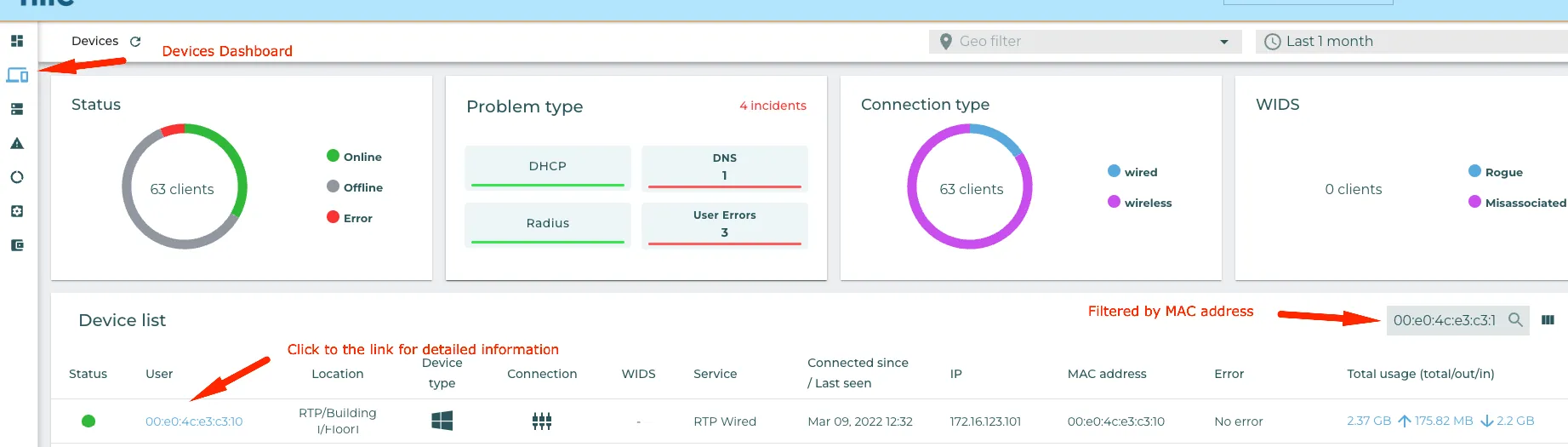Select the User Errors problem type tile
The height and width of the screenshot is (447, 1568).
point(725,225)
